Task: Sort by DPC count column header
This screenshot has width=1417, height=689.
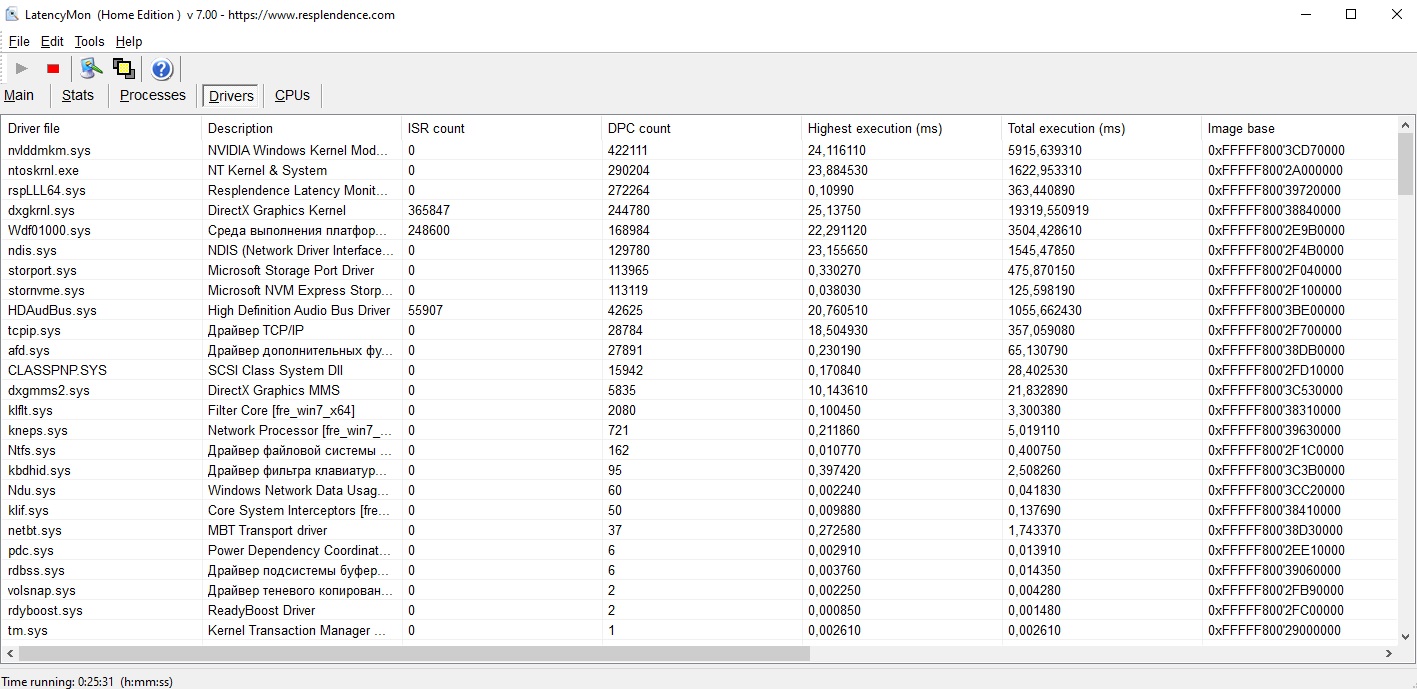Action: (639, 129)
